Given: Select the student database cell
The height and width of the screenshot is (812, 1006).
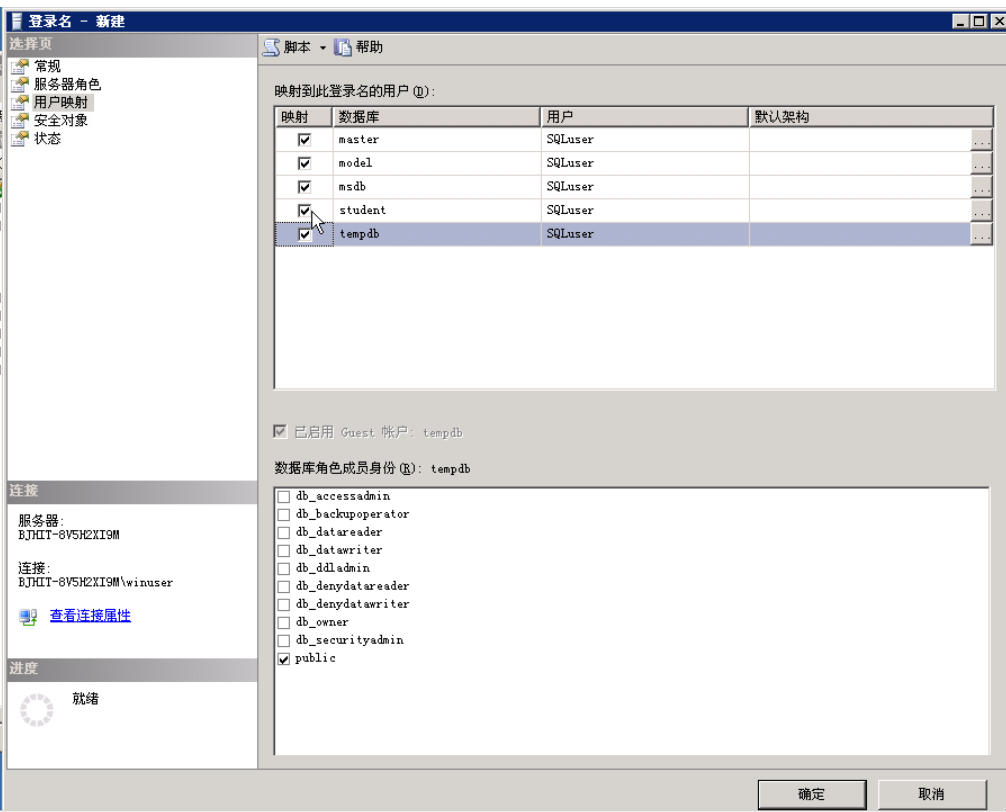Looking at the screenshot, I should [436, 210].
